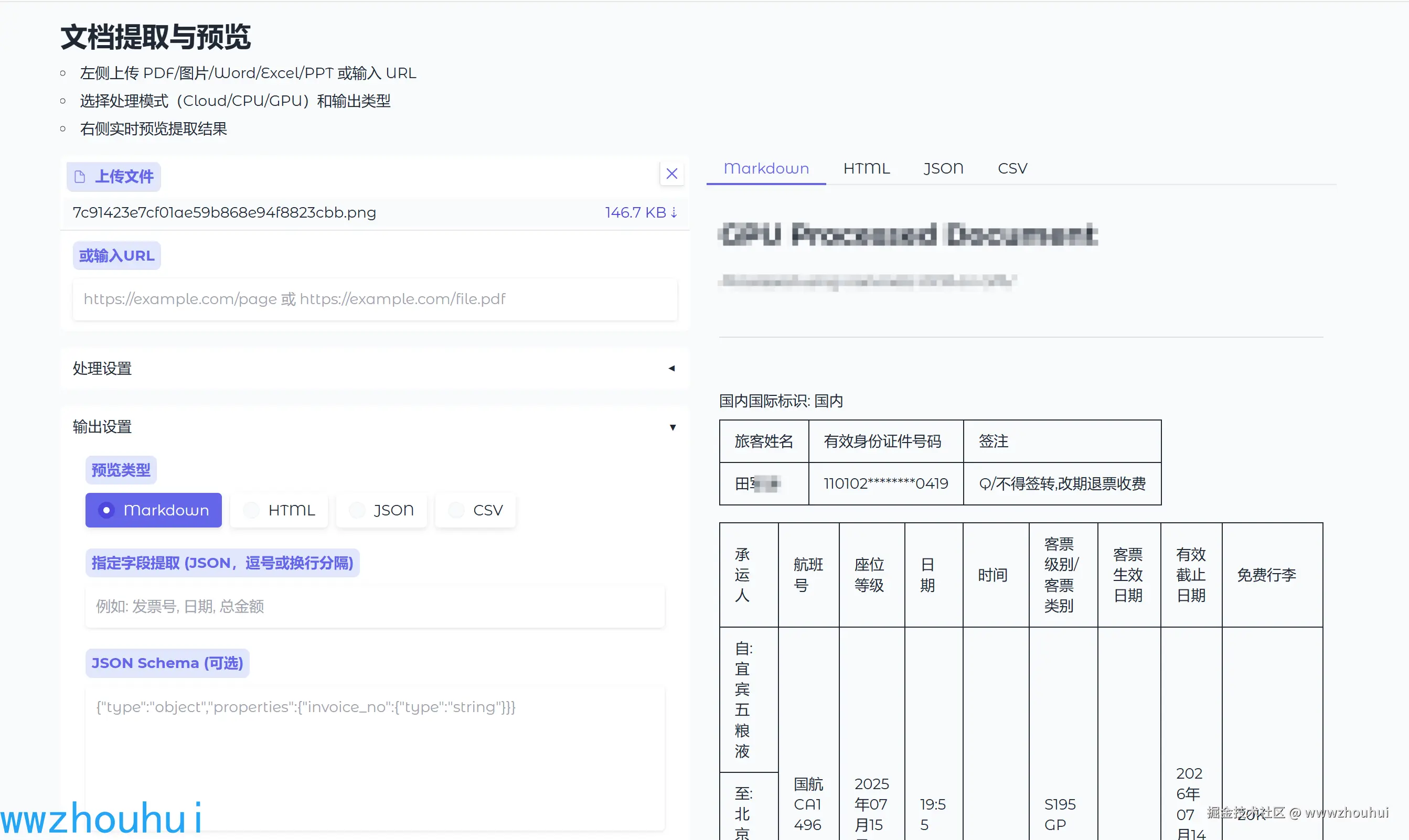Click the 客票级别/客票类别 column header
Image resolution: width=1409 pixels, height=840 pixels.
coord(1063,575)
